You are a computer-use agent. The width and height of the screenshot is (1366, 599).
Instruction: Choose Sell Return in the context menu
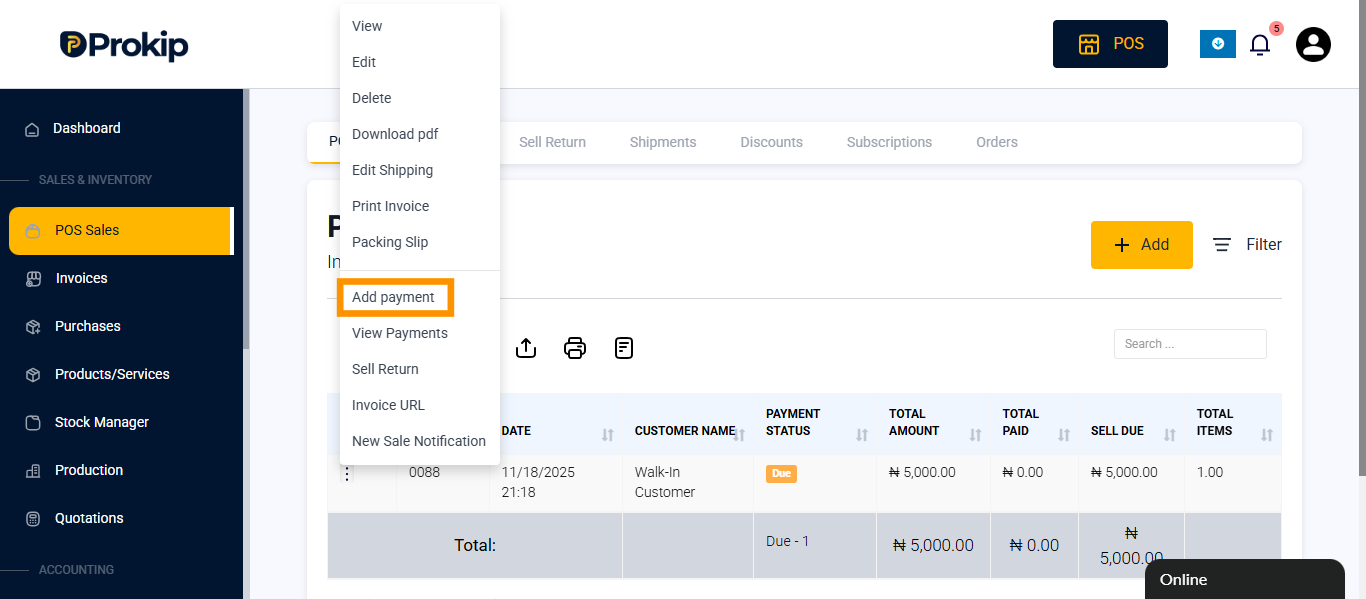pyautogui.click(x=420, y=369)
